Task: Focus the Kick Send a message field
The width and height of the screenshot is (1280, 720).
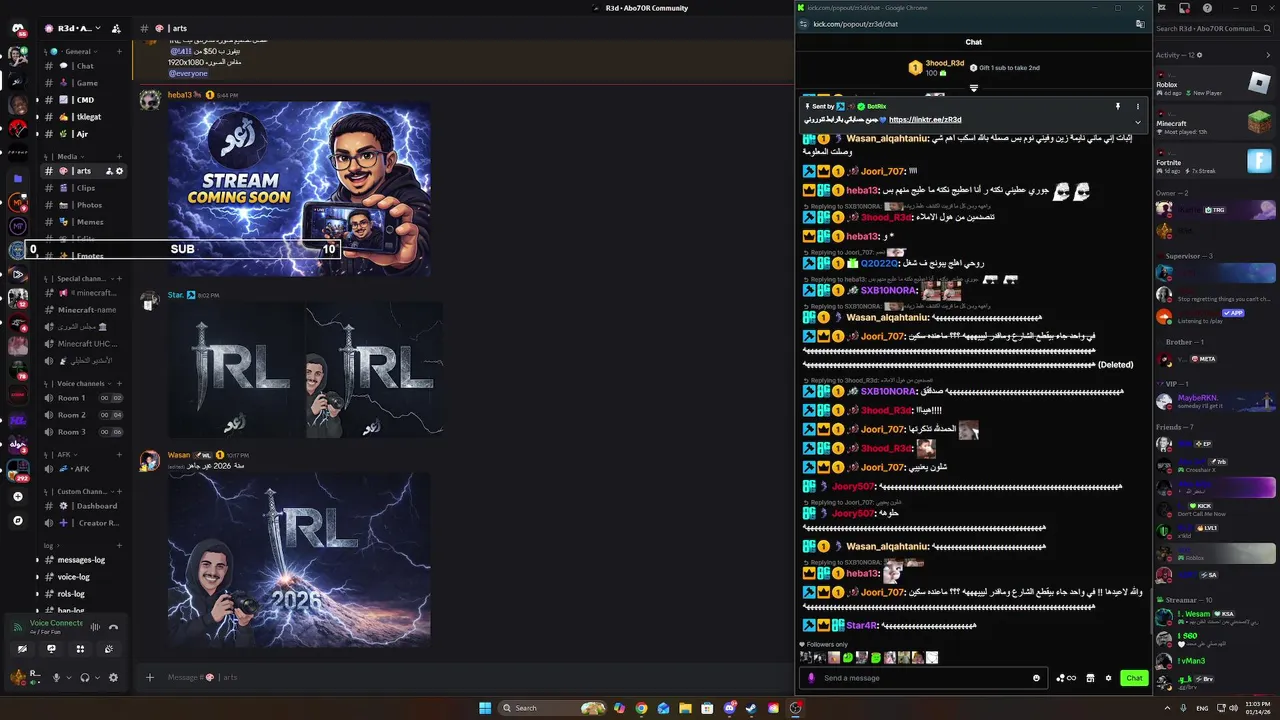Action: tap(923, 678)
